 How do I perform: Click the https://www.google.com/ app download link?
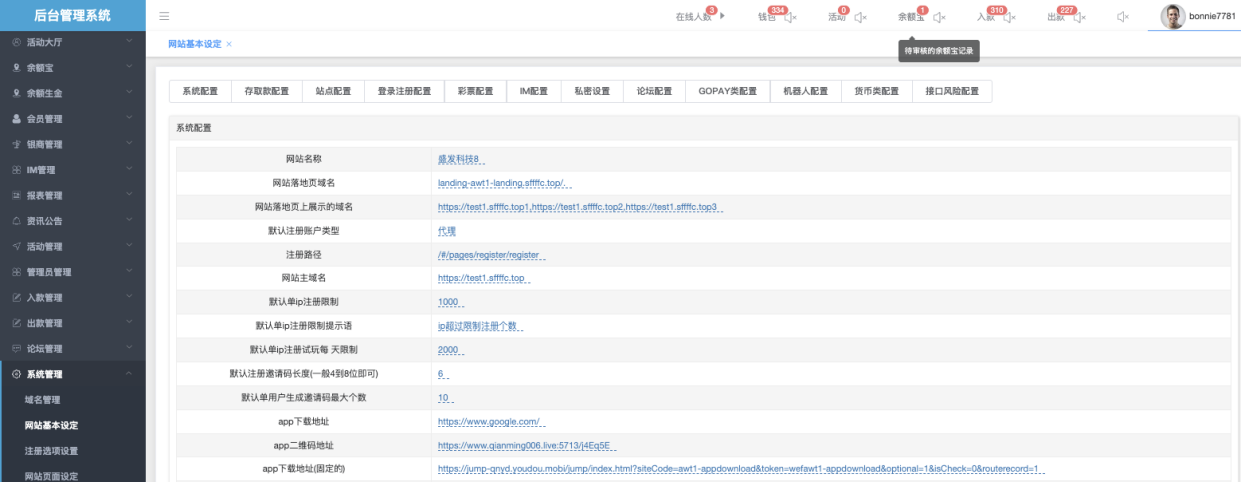(489, 422)
